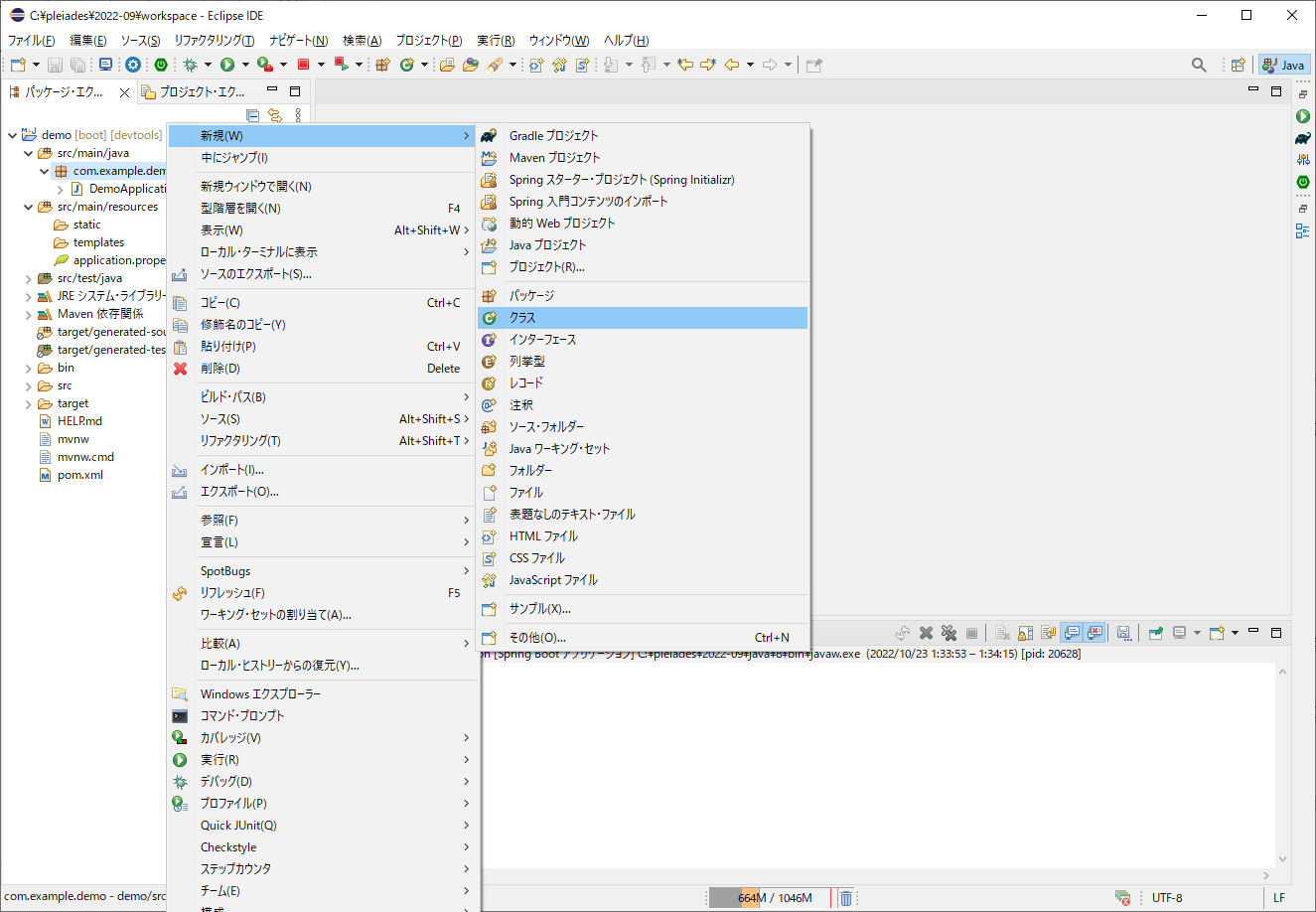The image size is (1316, 912).
Task: Toggle the Pin Editor toolbar button
Action: click(814, 65)
